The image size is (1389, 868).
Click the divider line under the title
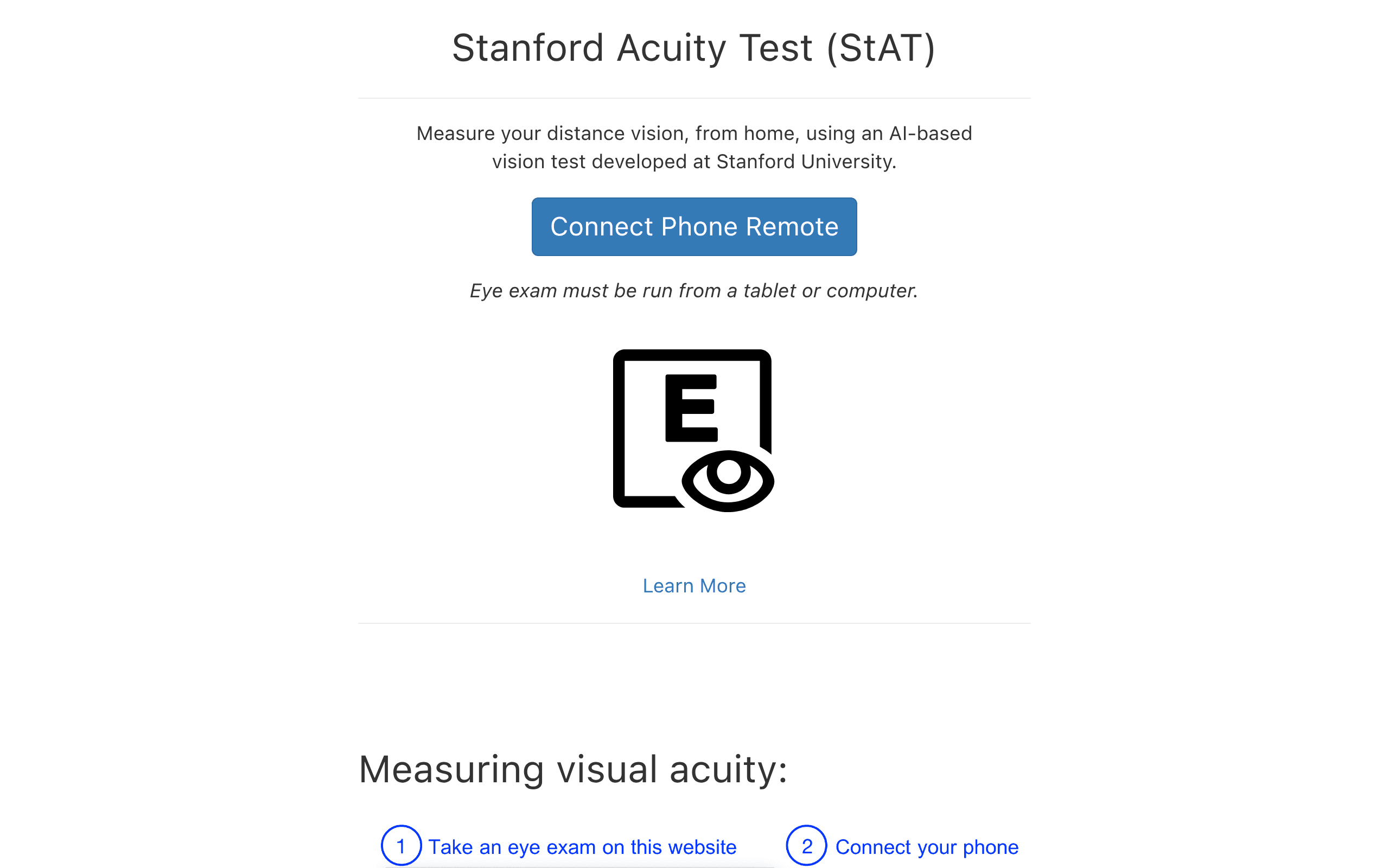coord(694,98)
